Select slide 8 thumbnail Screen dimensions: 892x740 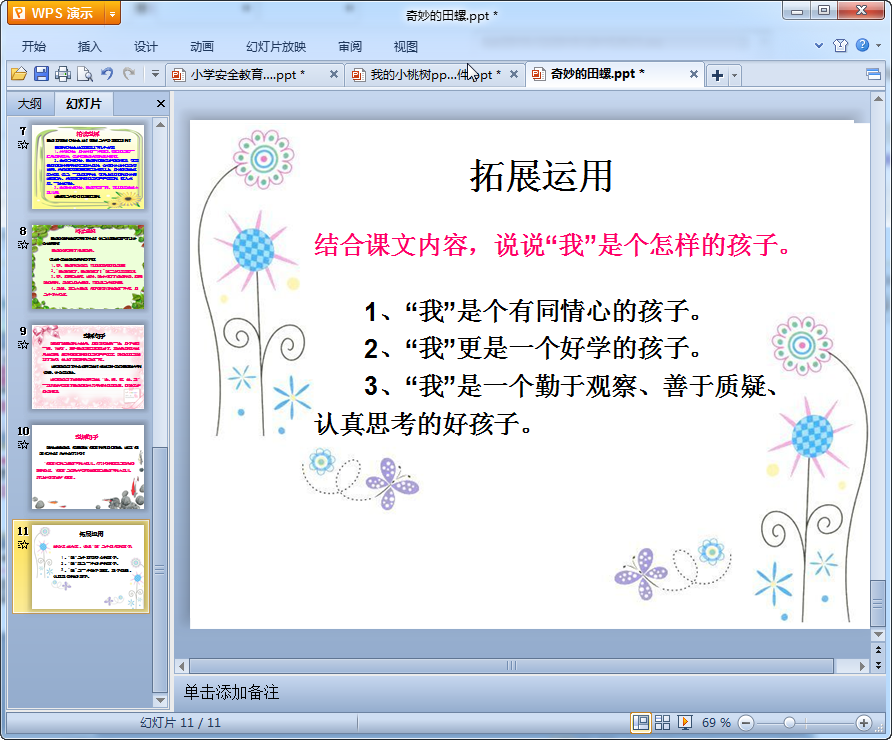click(x=88, y=267)
